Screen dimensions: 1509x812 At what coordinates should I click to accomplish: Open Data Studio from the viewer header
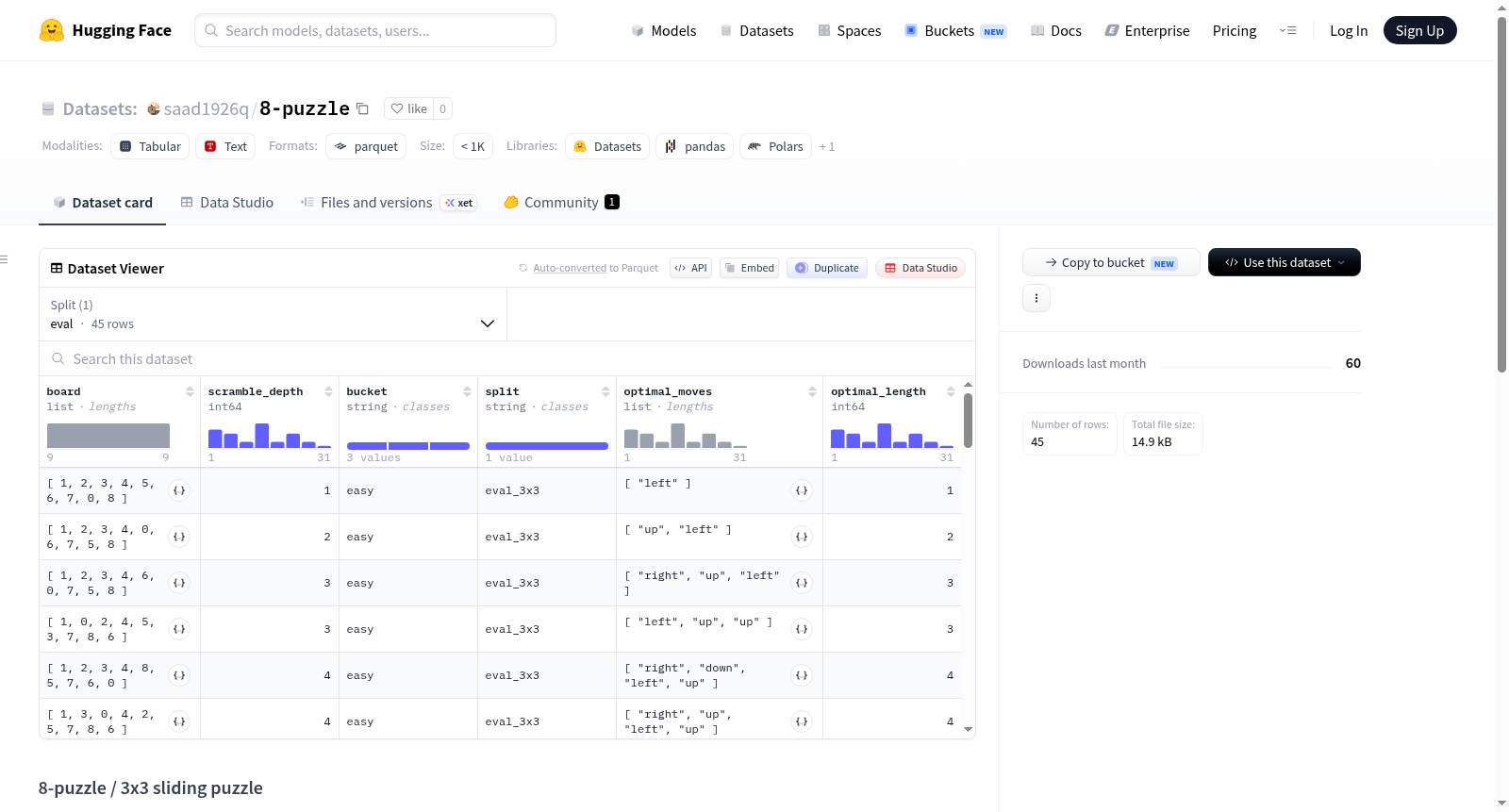(920, 268)
